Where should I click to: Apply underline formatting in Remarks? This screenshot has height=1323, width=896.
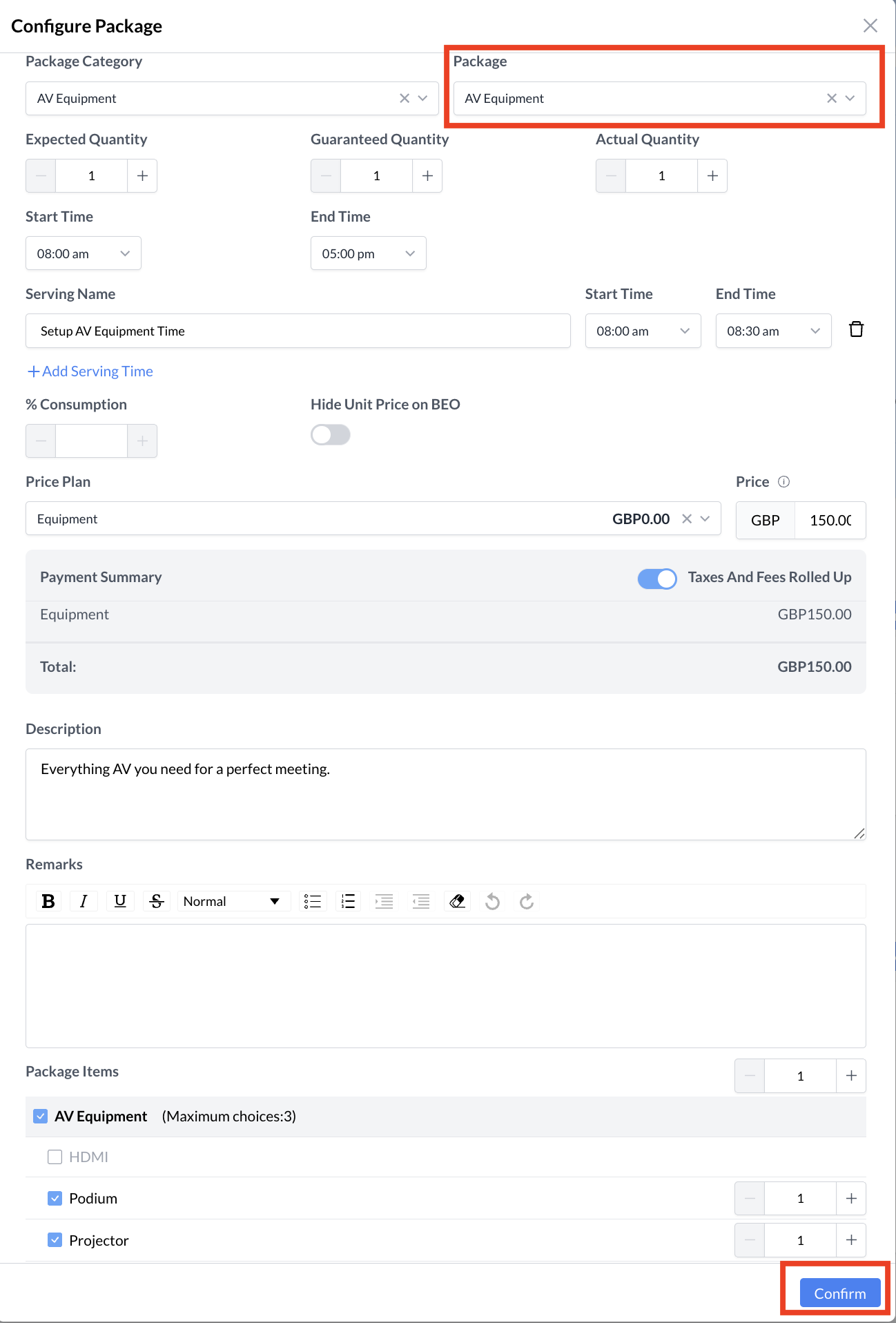pyautogui.click(x=120, y=901)
